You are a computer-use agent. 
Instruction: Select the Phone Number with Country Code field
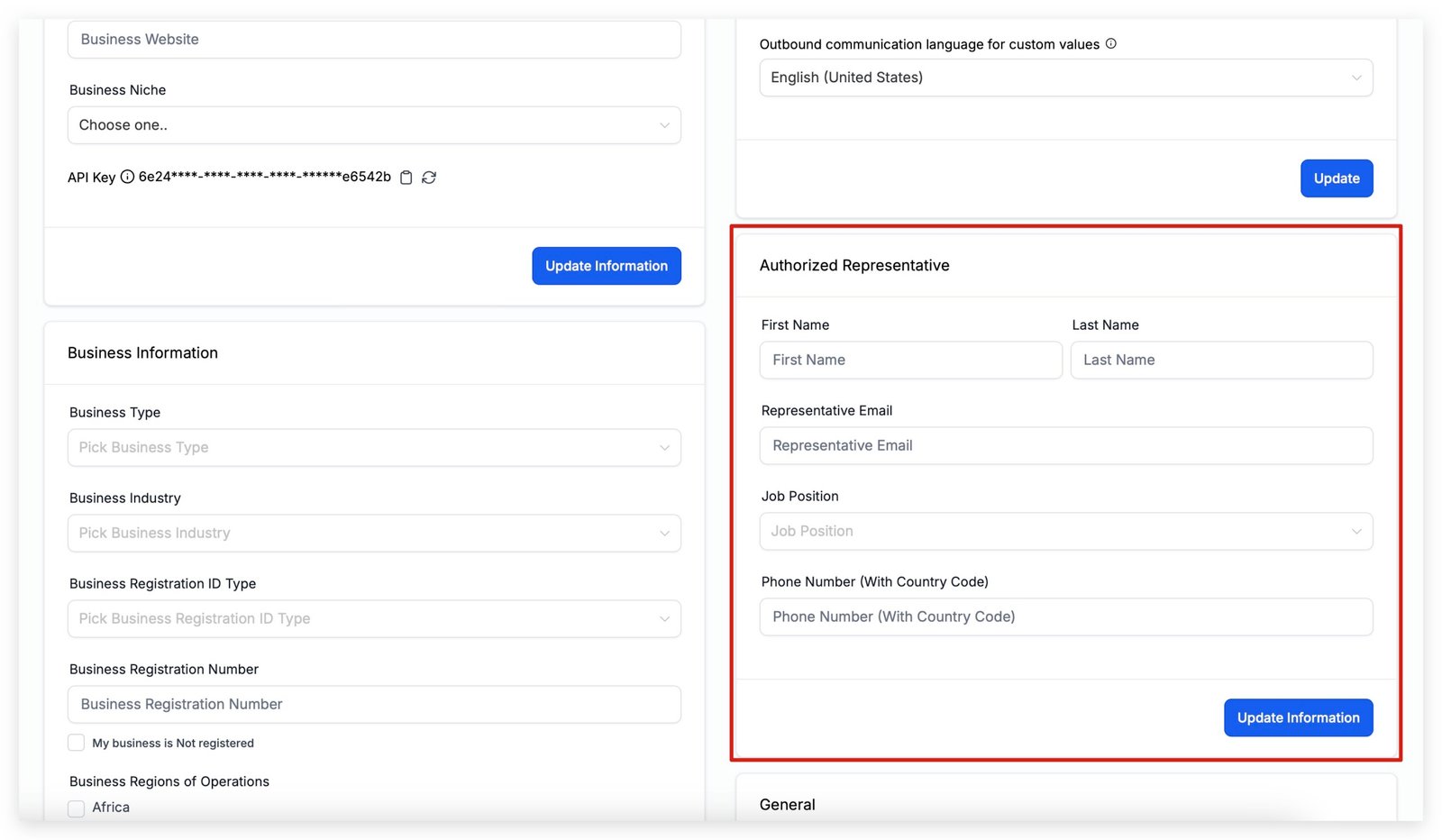click(x=1065, y=617)
